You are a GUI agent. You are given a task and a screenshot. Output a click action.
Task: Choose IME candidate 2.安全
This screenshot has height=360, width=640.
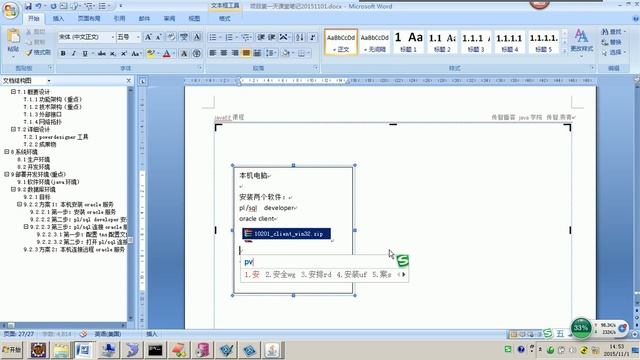click(280, 274)
